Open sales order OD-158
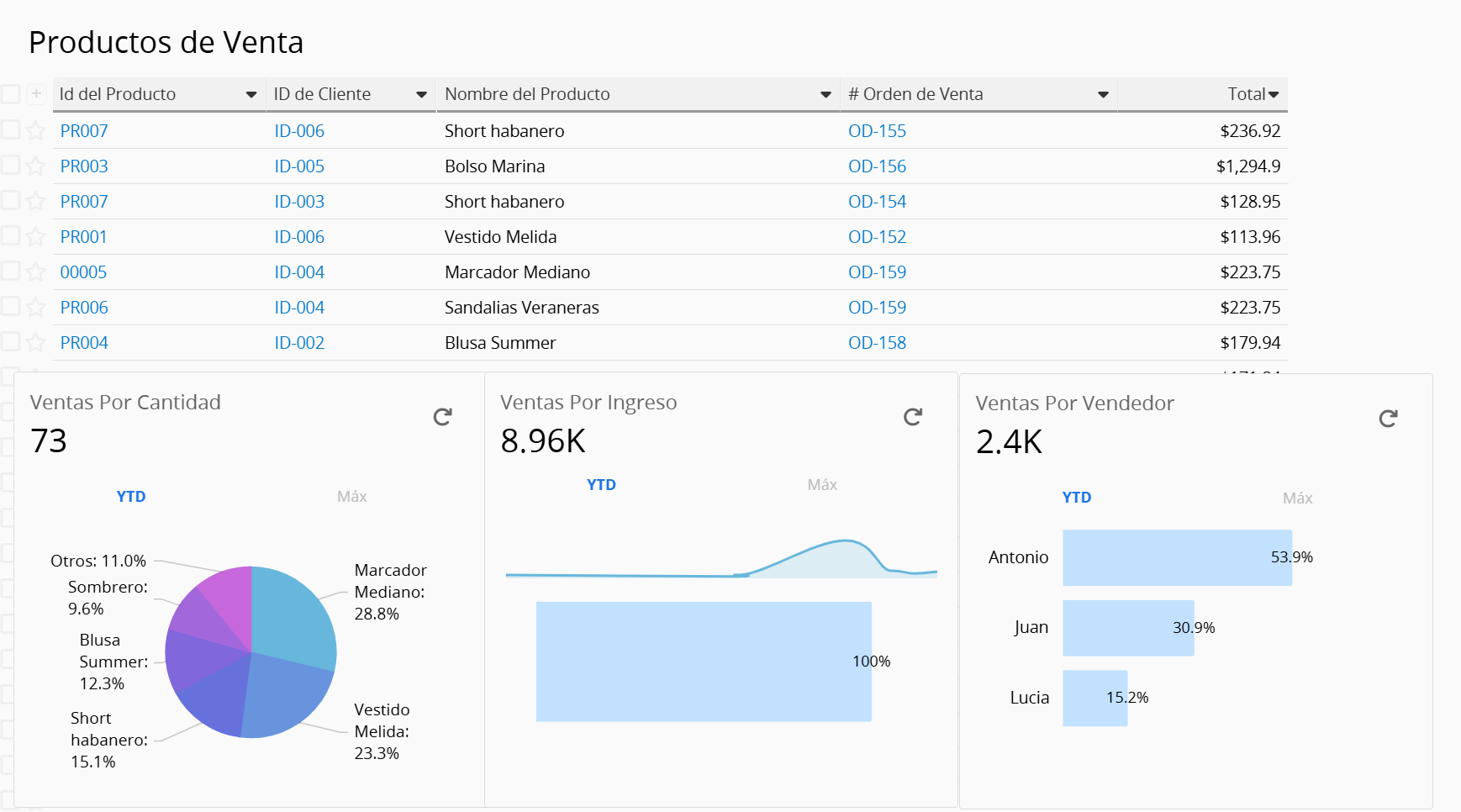The image size is (1461, 812). pos(877,343)
